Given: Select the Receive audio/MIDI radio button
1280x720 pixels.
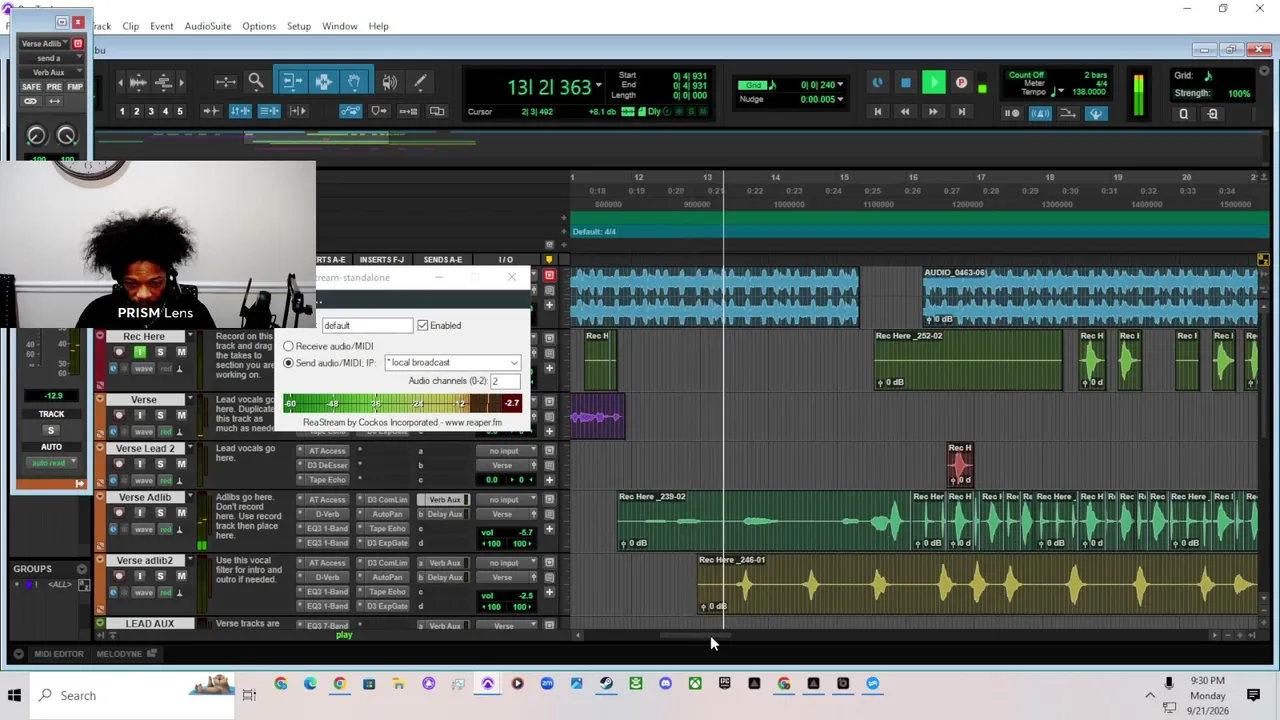Looking at the screenshot, I should tap(289, 346).
